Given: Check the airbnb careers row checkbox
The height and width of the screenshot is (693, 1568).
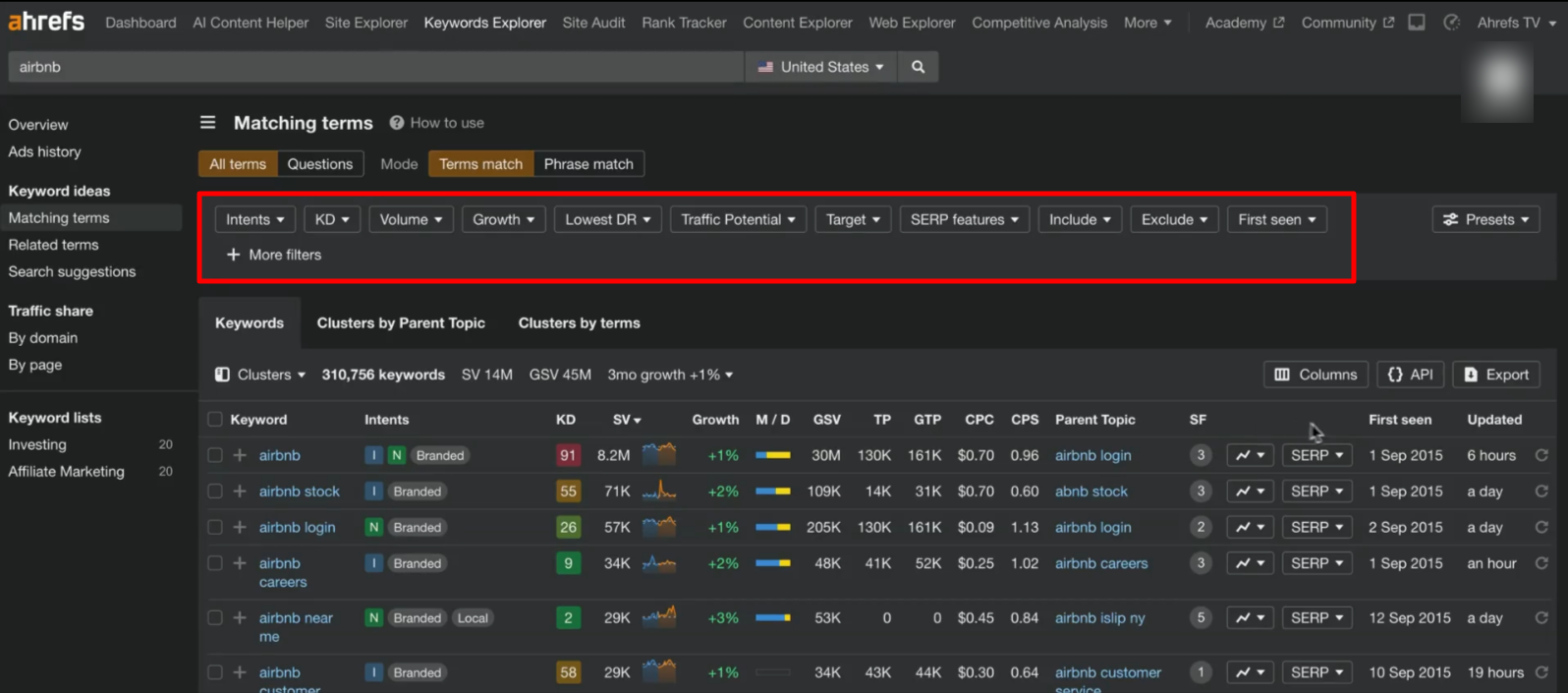Looking at the screenshot, I should 215,563.
